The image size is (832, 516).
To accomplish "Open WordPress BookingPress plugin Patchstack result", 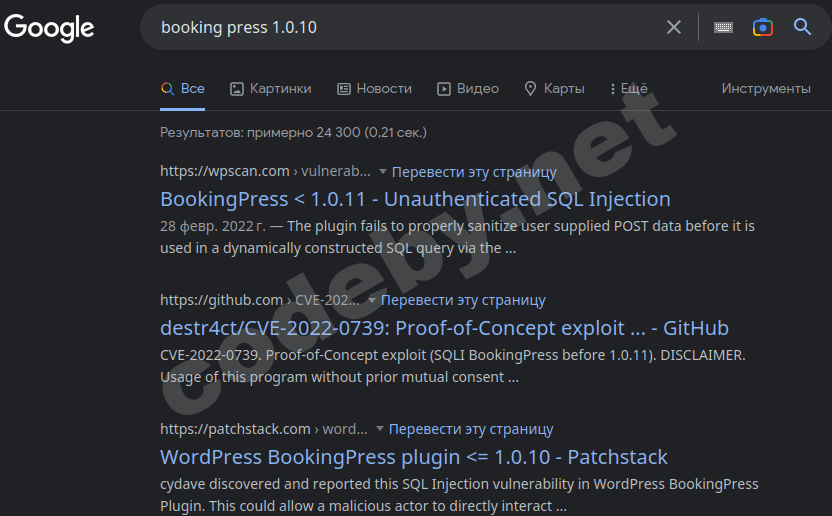I will point(414,457).
